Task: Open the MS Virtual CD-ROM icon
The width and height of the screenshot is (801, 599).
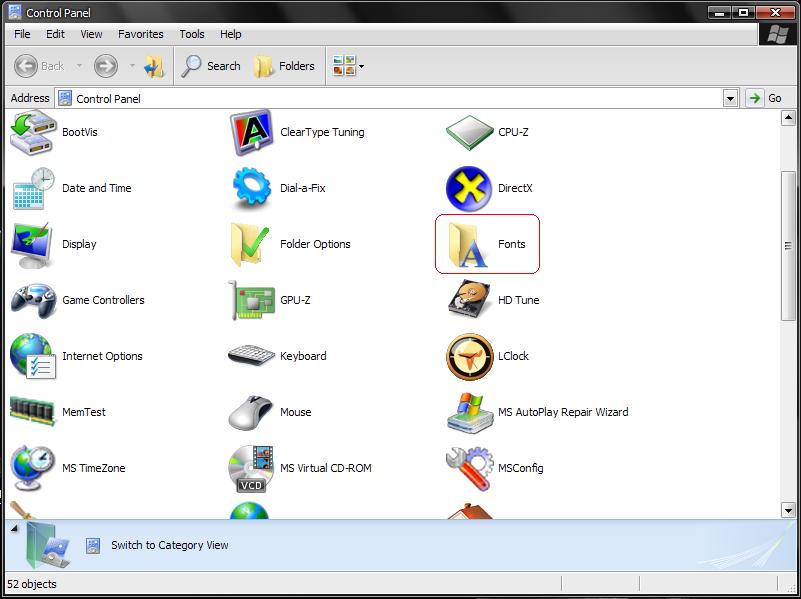Action: pos(251,469)
